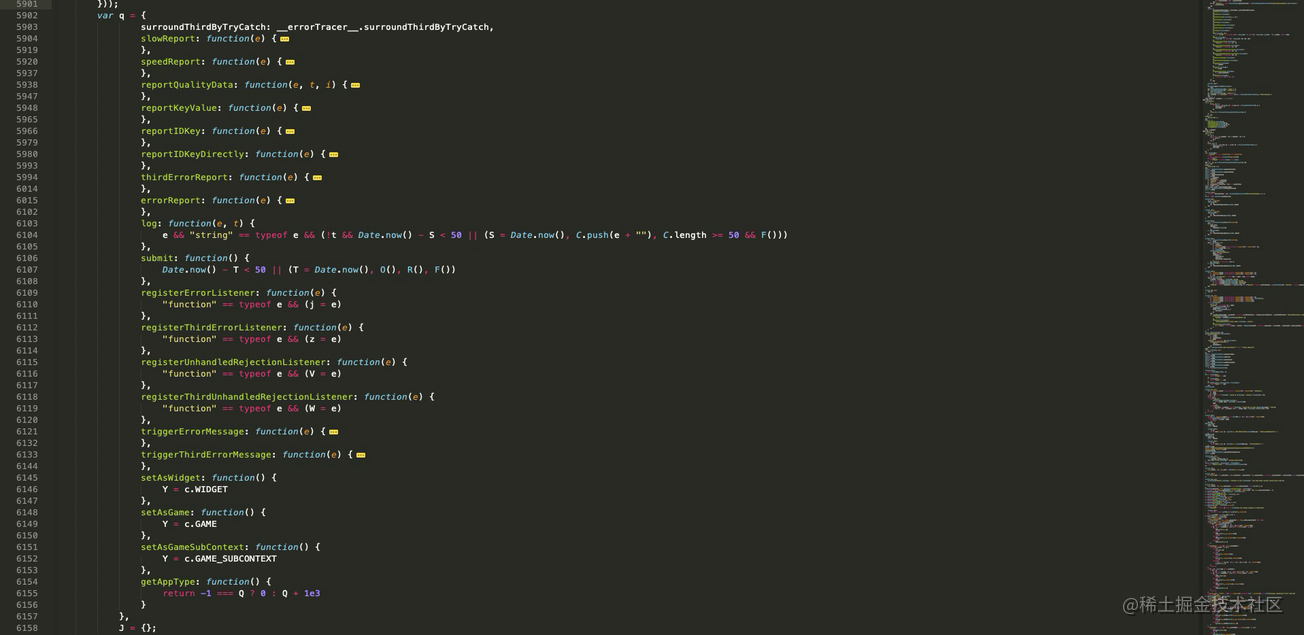Click the triggerThirdErrorMessage fold marker
The height and width of the screenshot is (635, 1304).
360,455
